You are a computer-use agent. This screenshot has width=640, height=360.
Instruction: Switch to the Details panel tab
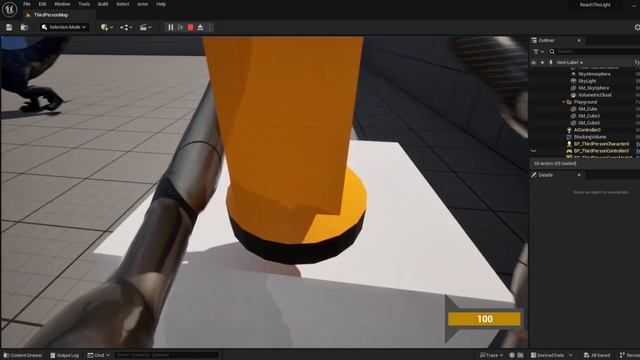pyautogui.click(x=545, y=175)
